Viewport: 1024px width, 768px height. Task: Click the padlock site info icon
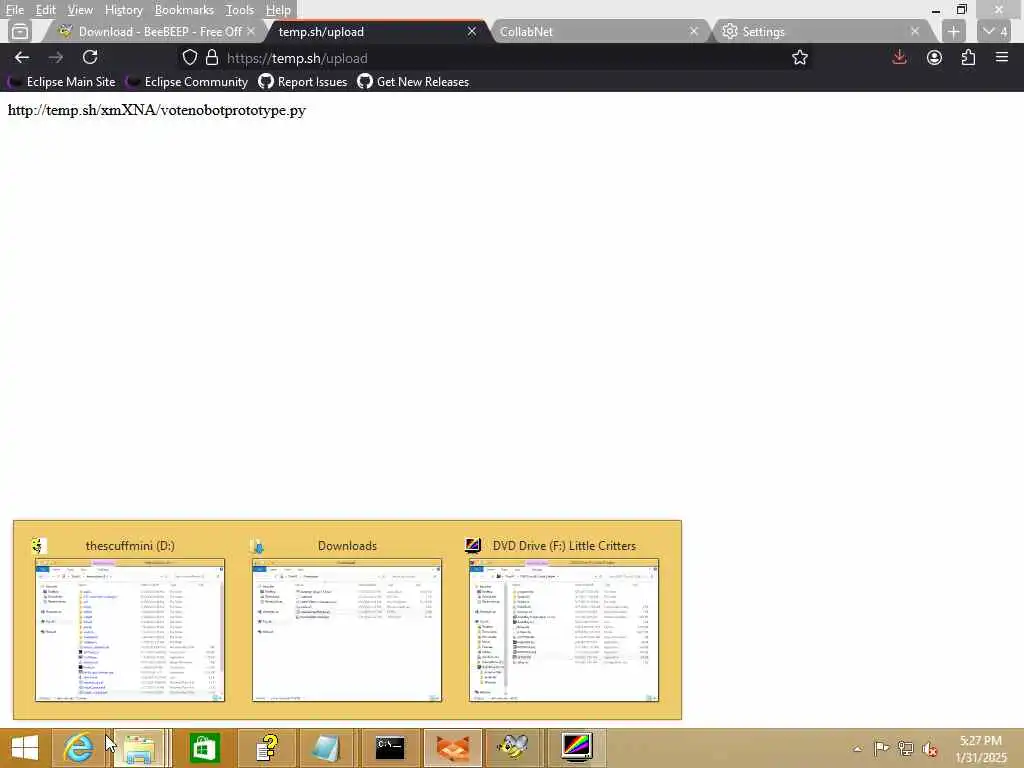pos(212,57)
